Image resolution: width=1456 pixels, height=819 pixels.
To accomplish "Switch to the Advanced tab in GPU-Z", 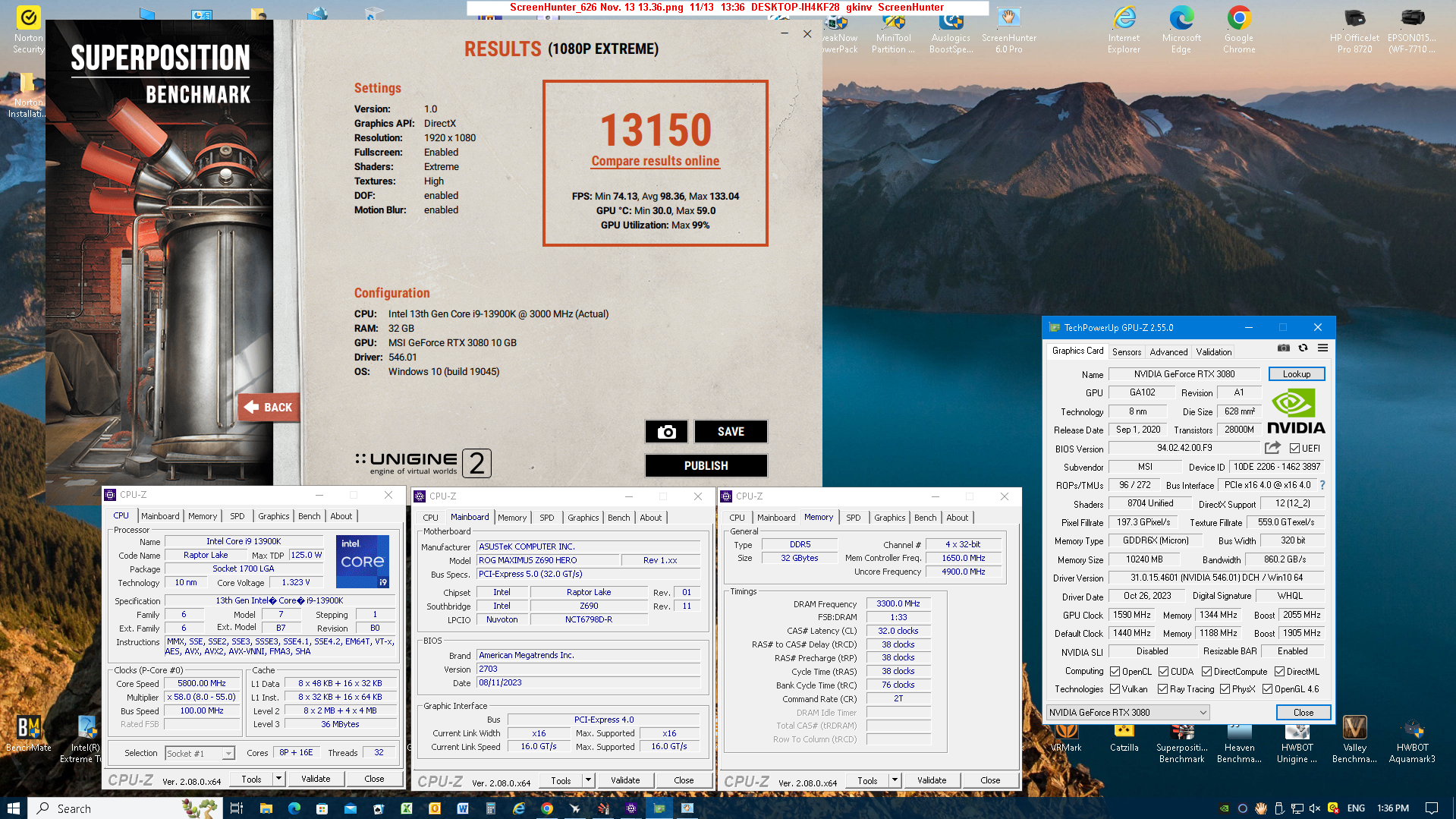I will pyautogui.click(x=1168, y=351).
